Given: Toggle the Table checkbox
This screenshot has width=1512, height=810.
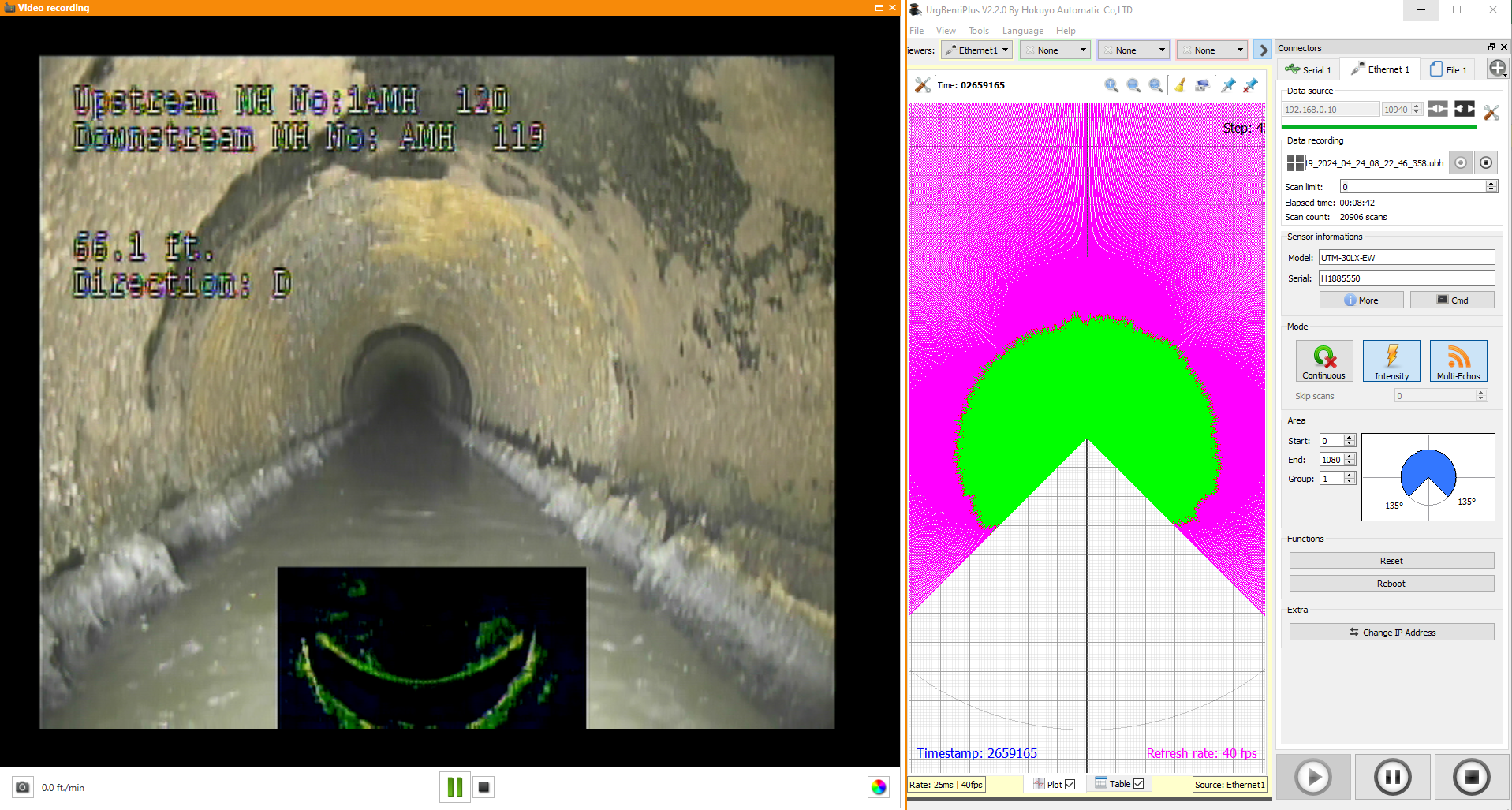Looking at the screenshot, I should point(1138,784).
